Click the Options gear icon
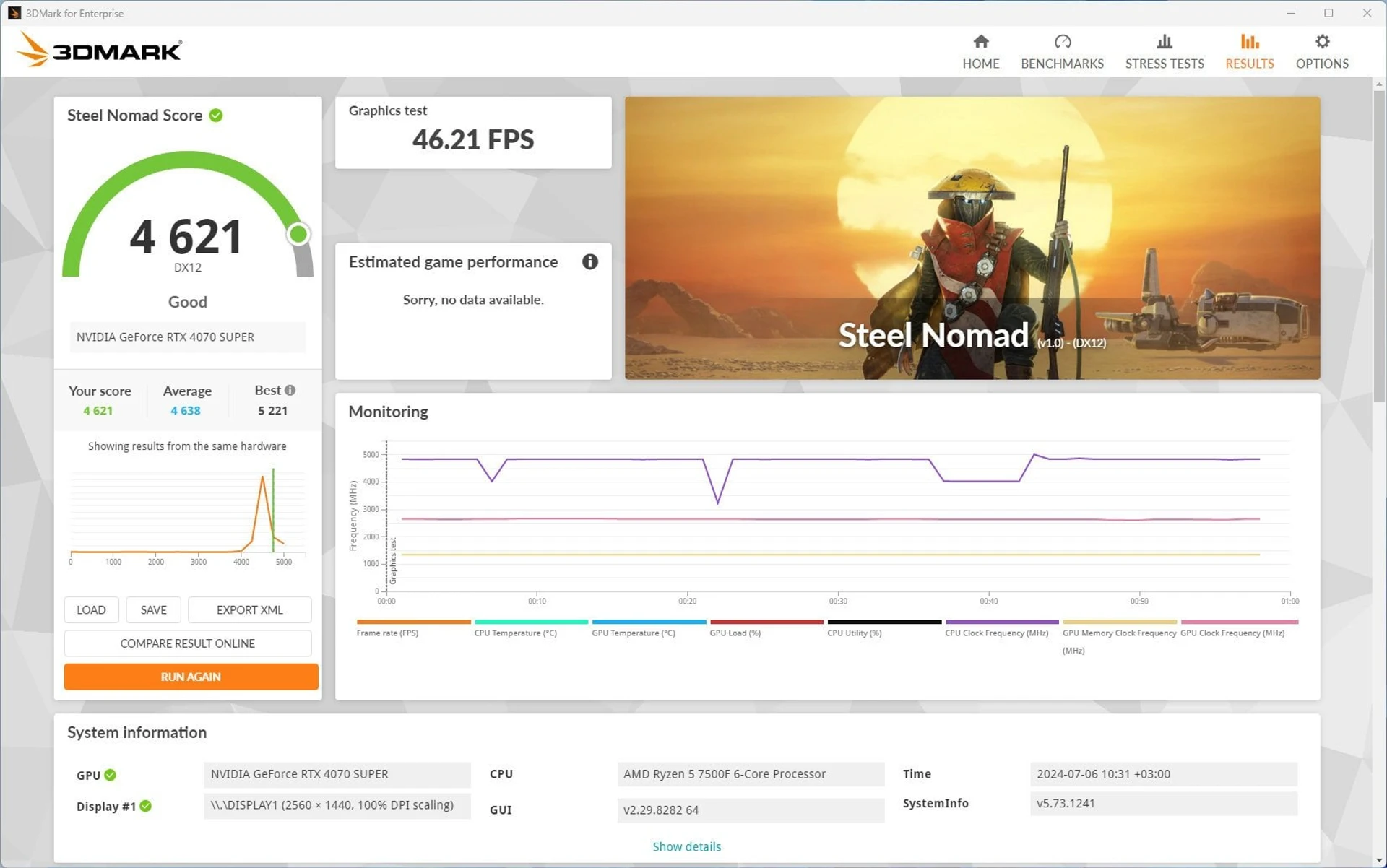Viewport: 1387px width, 868px height. point(1321,41)
